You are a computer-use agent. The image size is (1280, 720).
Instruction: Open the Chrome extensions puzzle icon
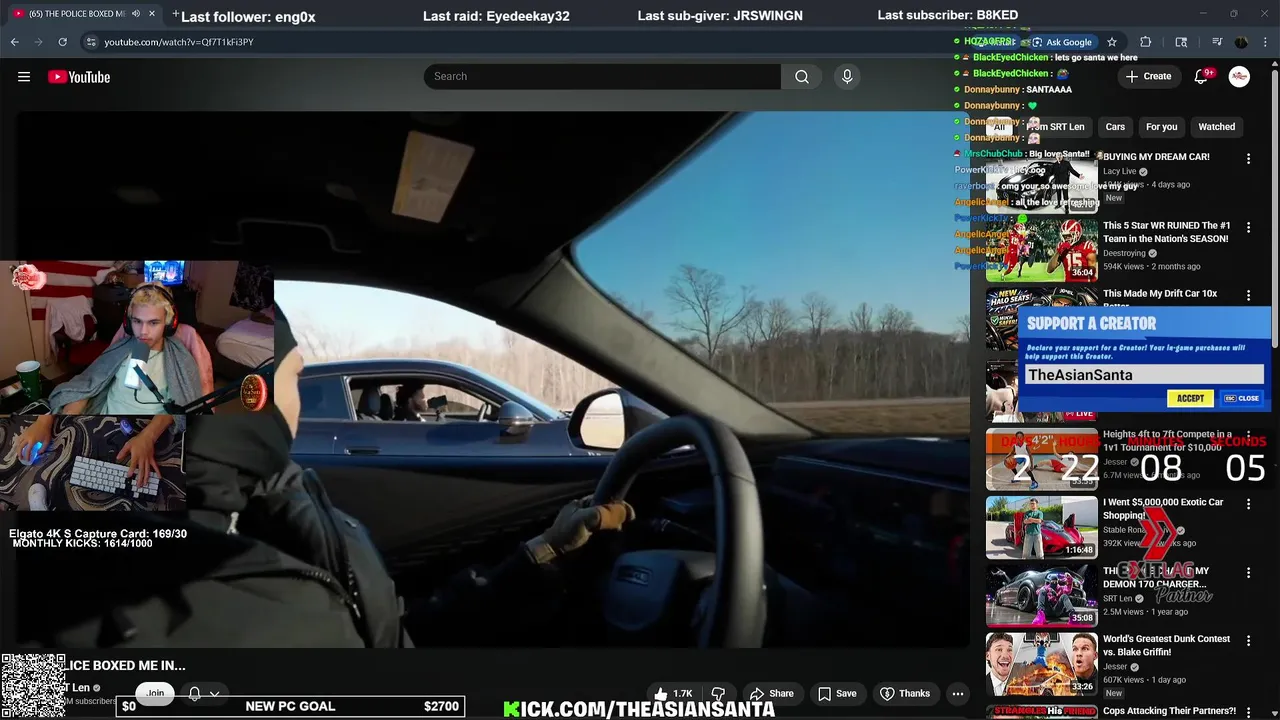tap(1146, 42)
